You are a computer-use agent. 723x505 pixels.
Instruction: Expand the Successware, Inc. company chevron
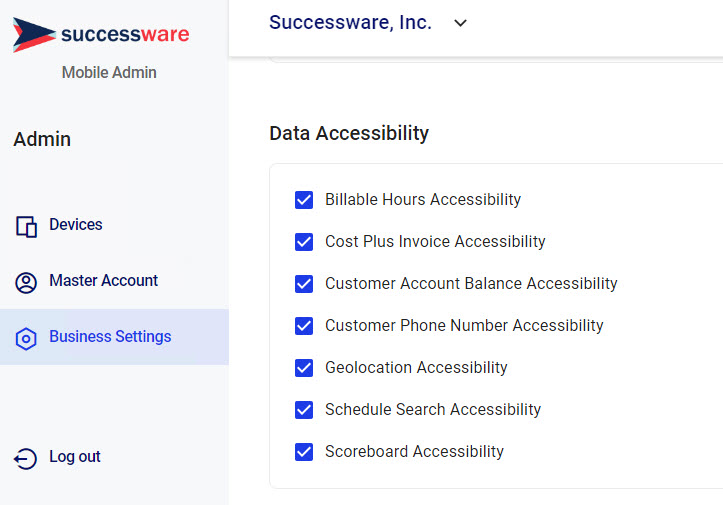460,23
